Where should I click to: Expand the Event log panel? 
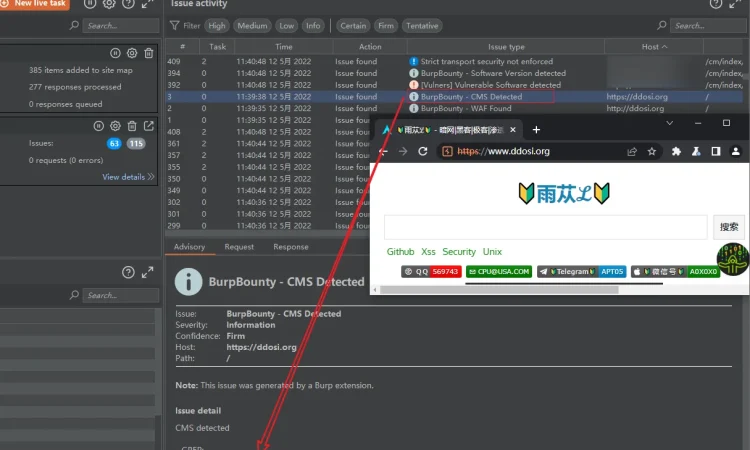click(147, 272)
